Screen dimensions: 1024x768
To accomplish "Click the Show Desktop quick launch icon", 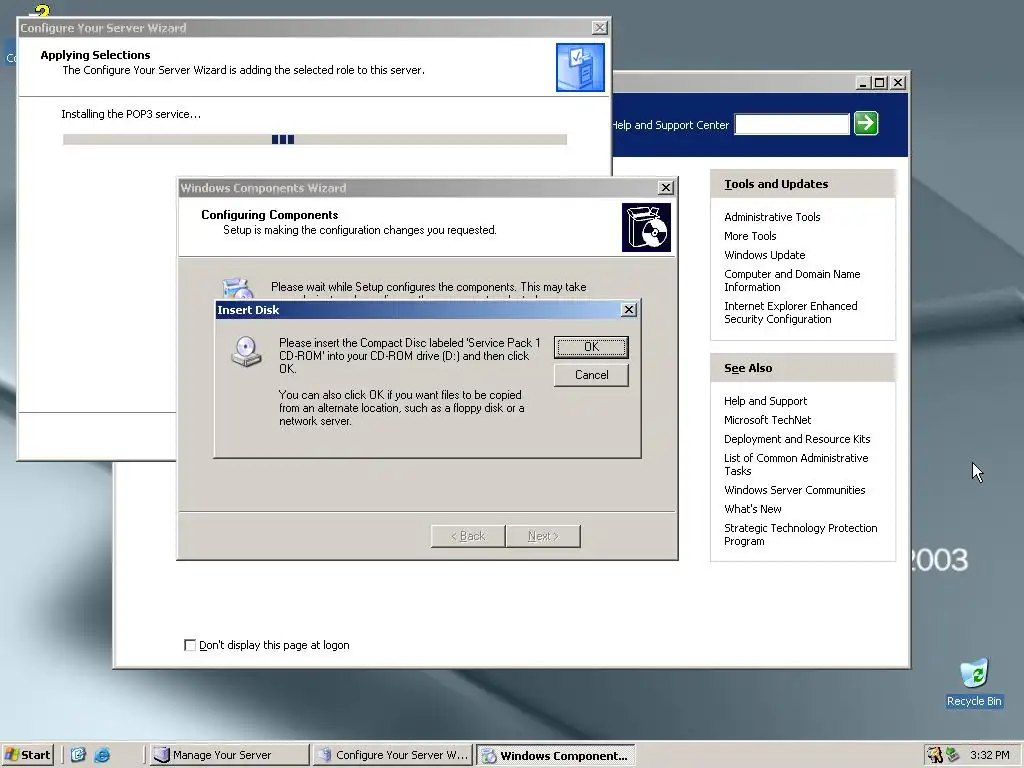I will tap(78, 755).
